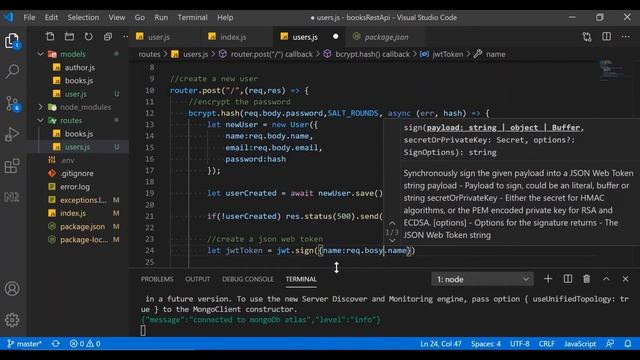Click unsaved dot on users.js tab
This screenshot has width=640, height=360.
coord(336,36)
